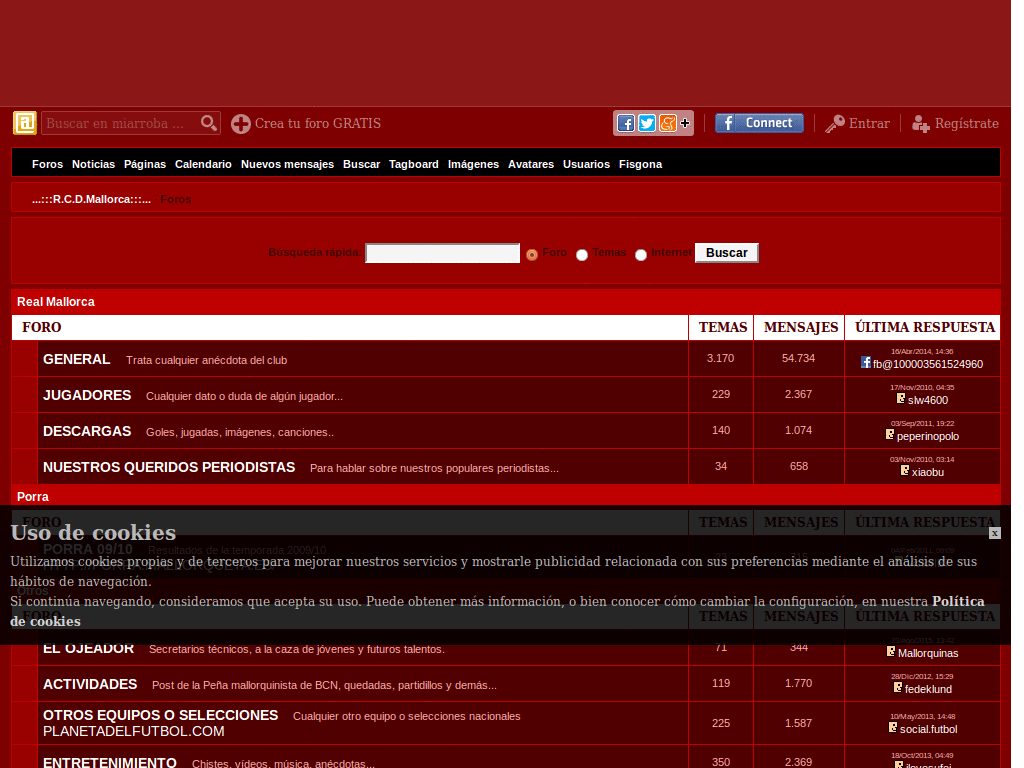
Task: Click the Facebook Connect button
Action: point(759,123)
